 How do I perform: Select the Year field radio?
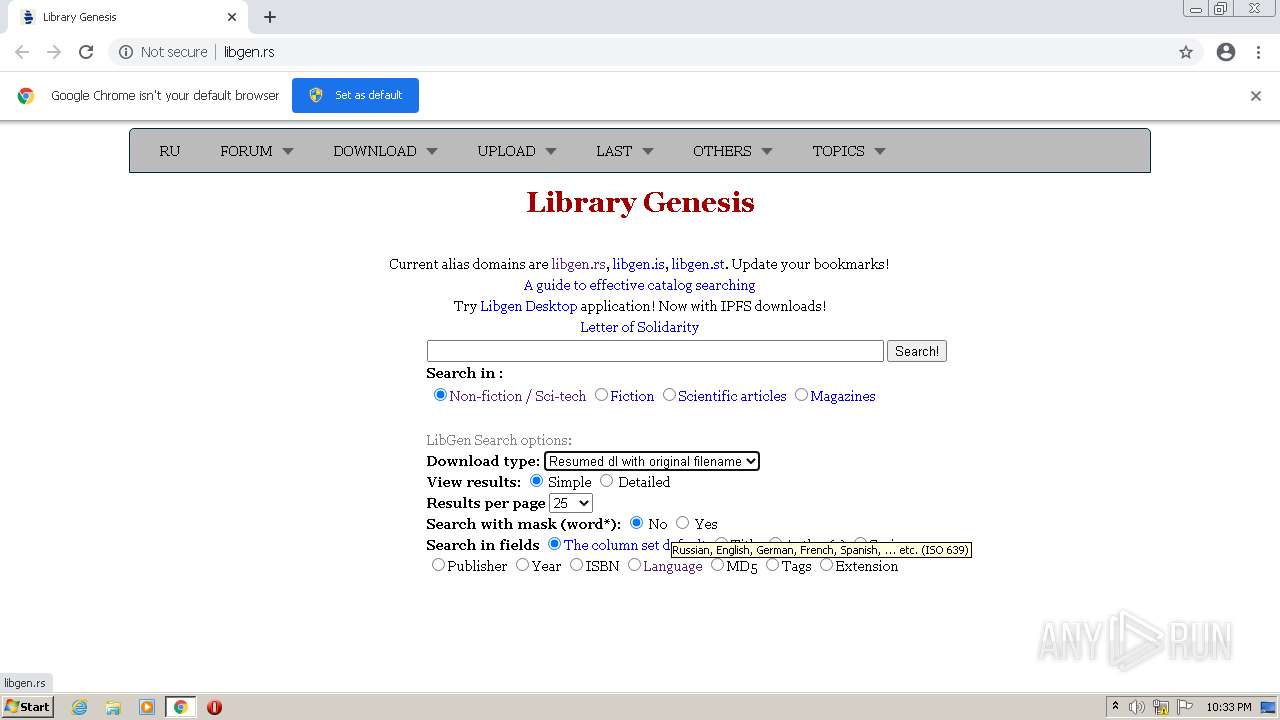(x=522, y=565)
